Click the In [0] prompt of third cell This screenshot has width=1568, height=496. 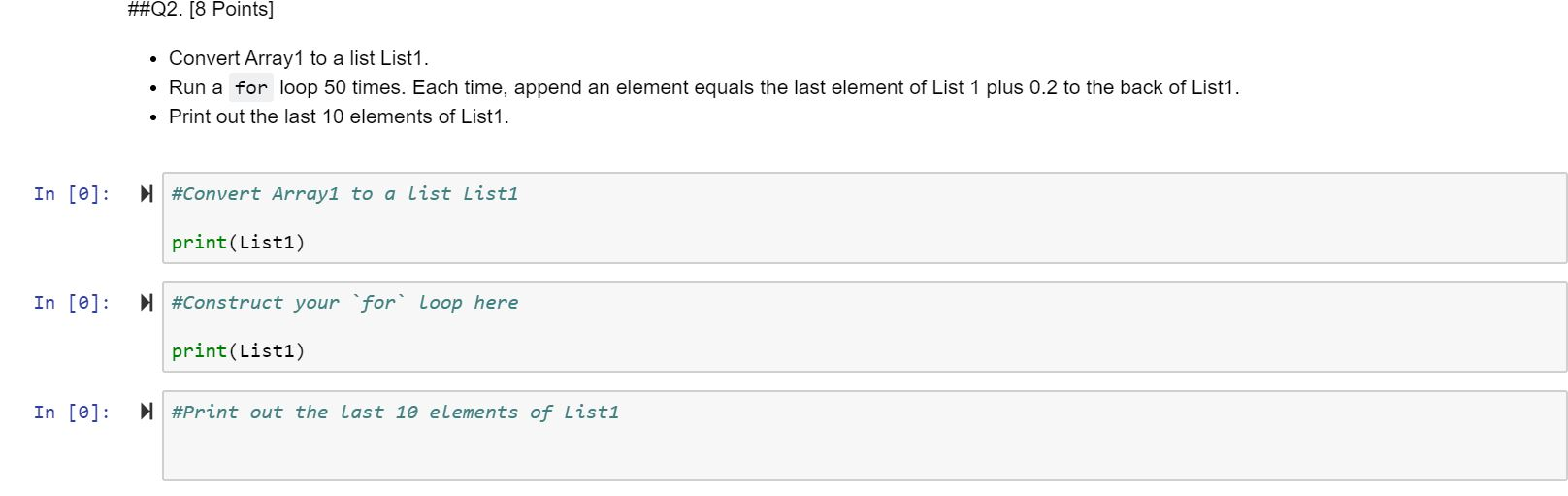point(72,413)
